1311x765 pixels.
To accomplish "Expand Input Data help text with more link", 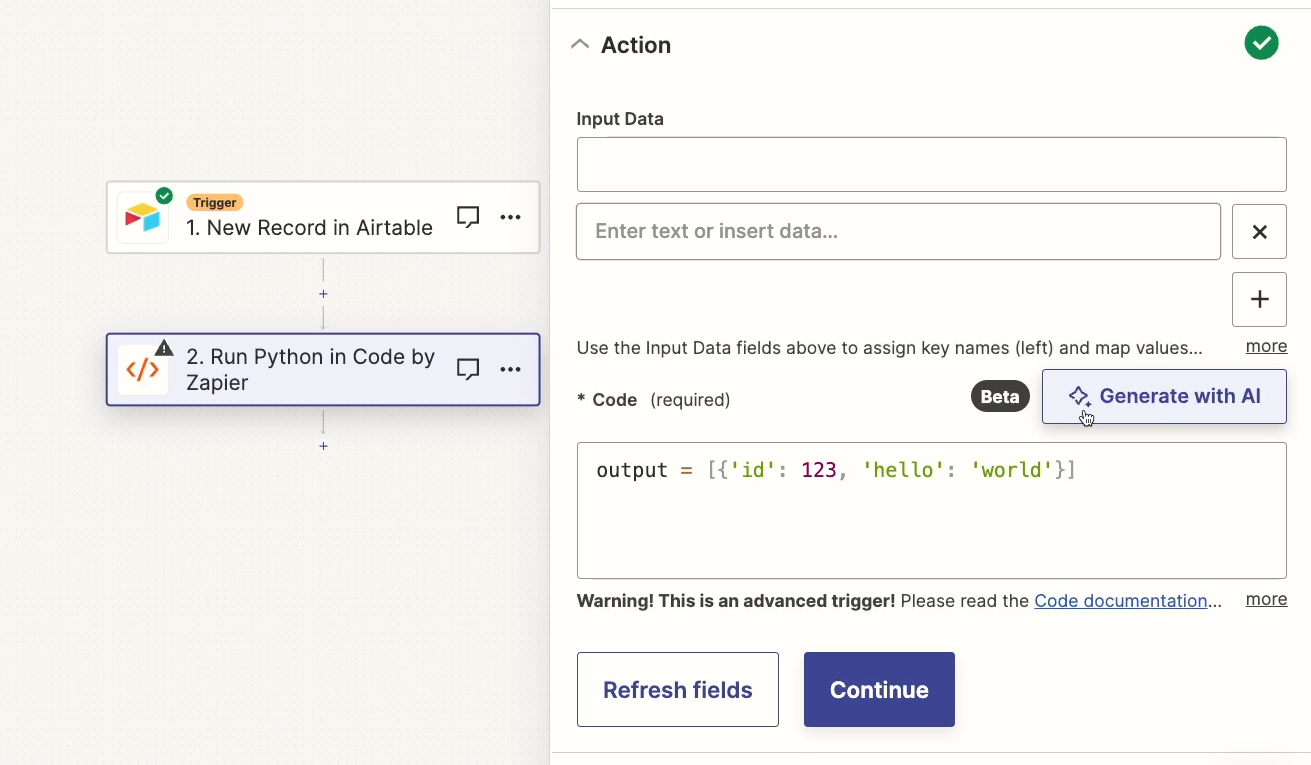I will click(x=1266, y=346).
